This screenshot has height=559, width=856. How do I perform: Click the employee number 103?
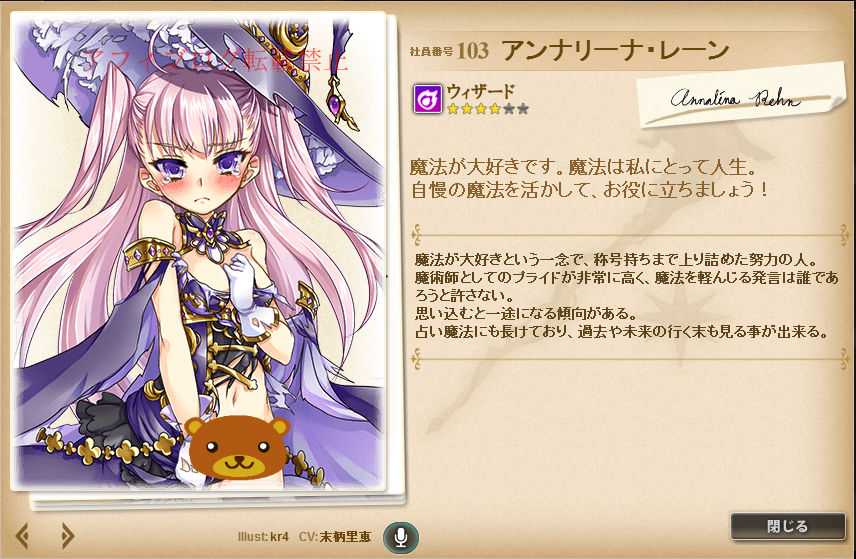click(472, 51)
